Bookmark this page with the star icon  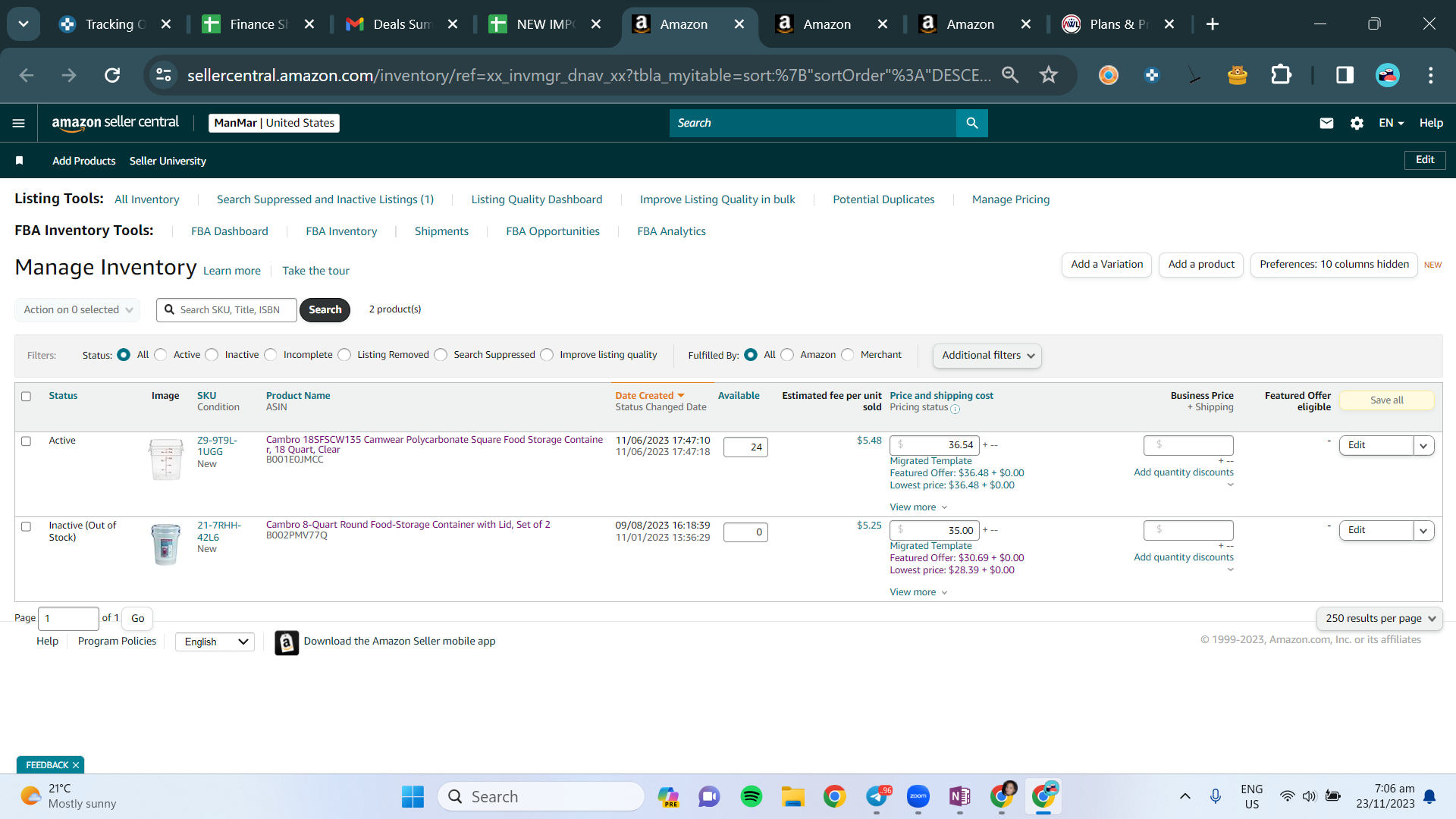[1049, 75]
